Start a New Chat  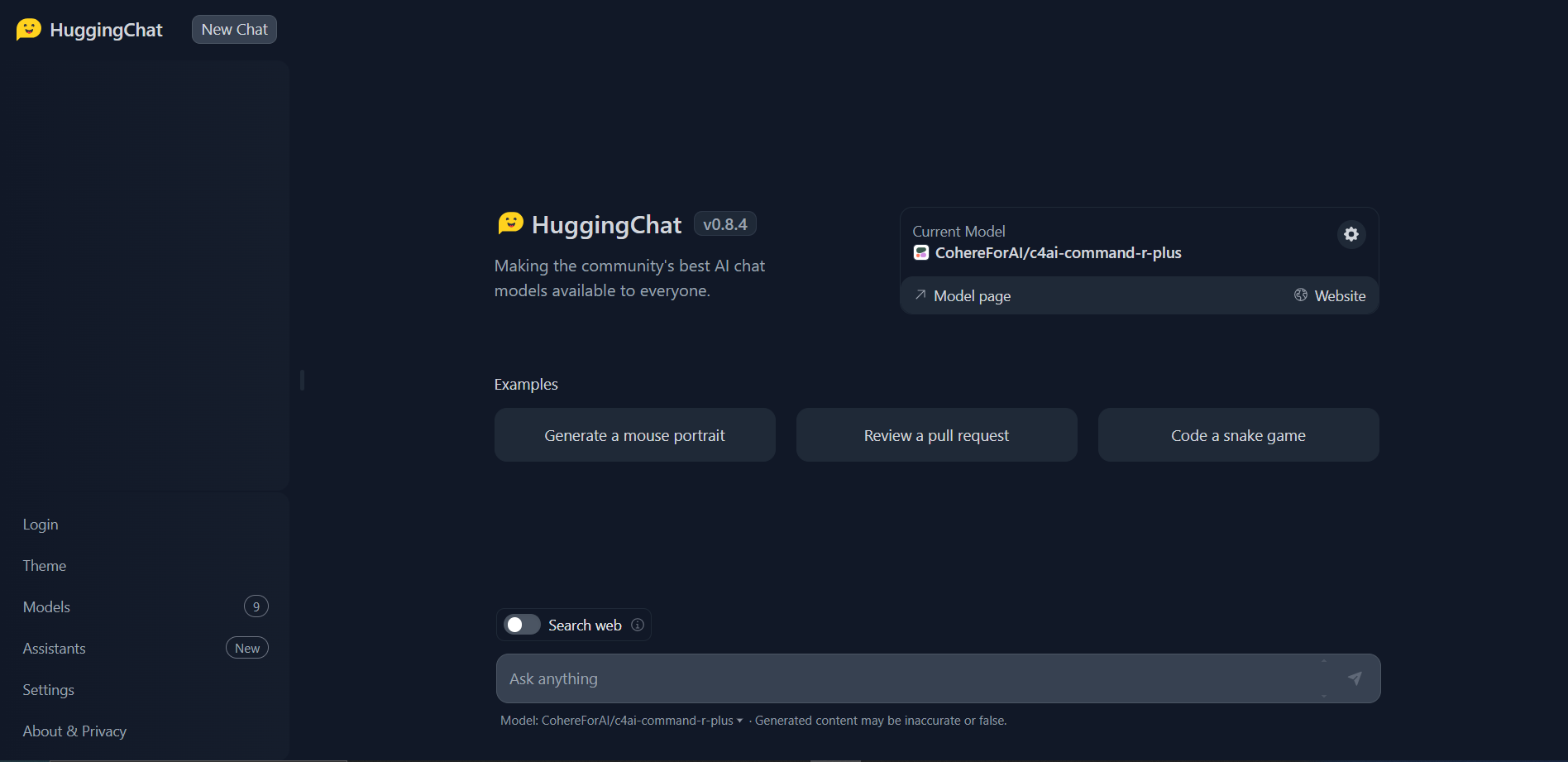coord(233,28)
